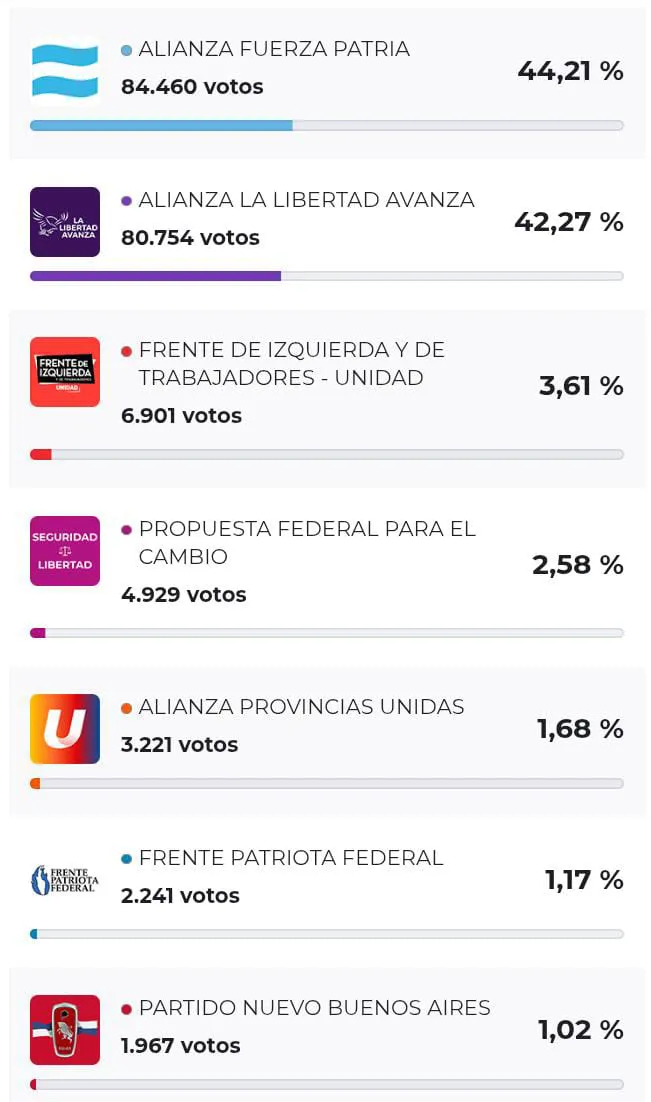Click the blue dot beside Alianza Fuerza Patria
Image resolution: width=651 pixels, height=1102 pixels.
pos(126,50)
